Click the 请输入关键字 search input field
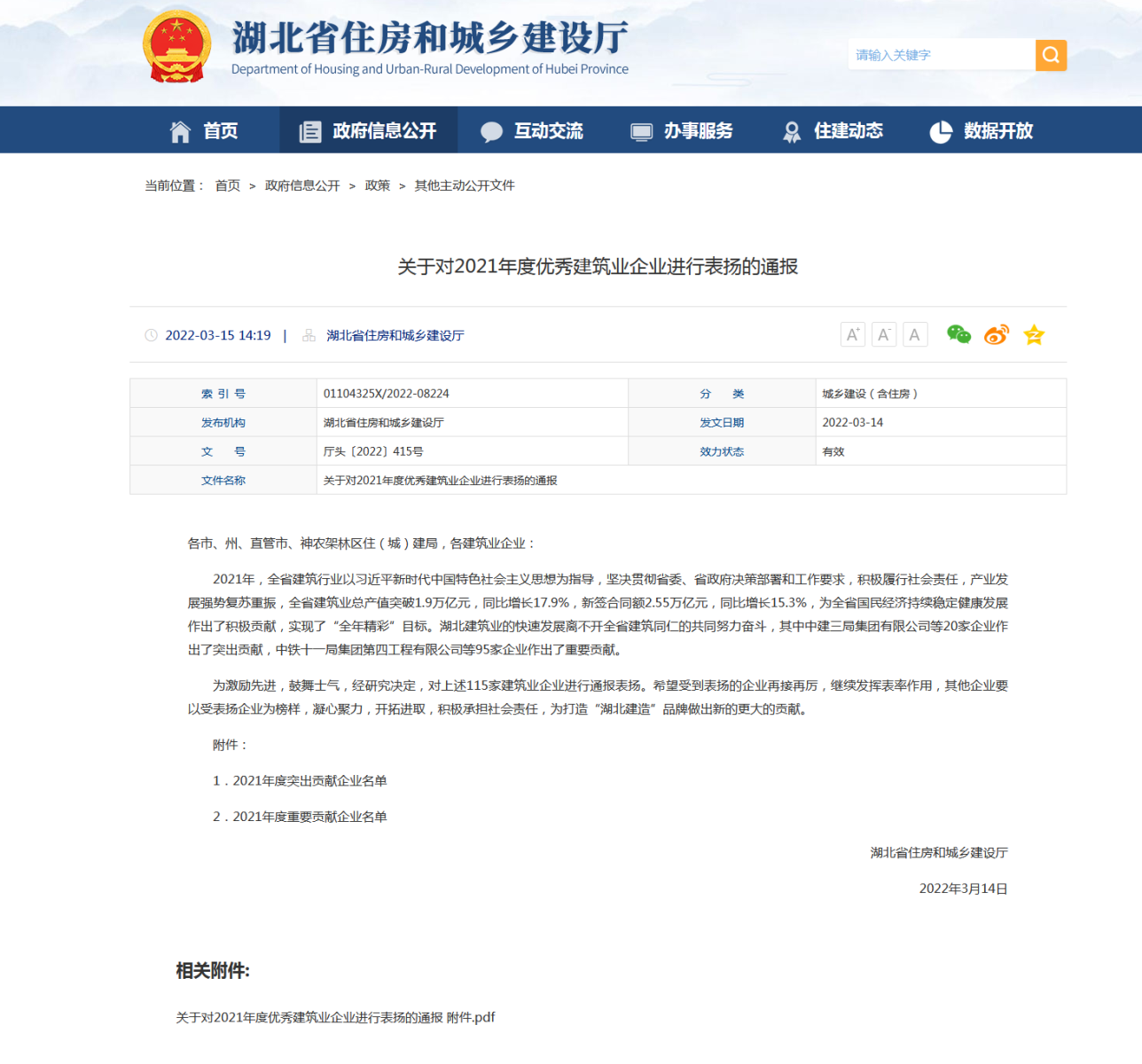 [940, 55]
